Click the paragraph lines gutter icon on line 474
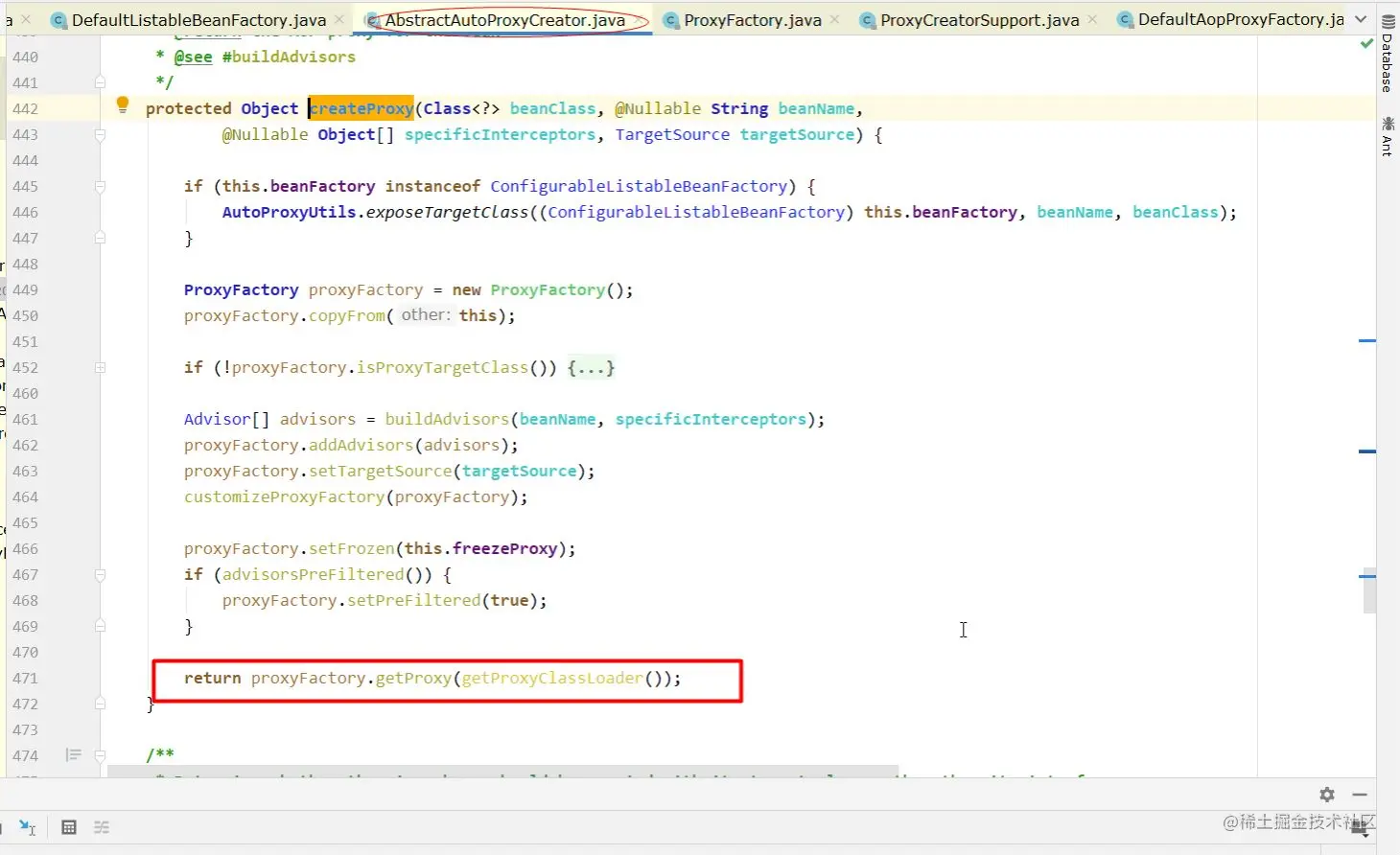Image resolution: width=1400 pixels, height=855 pixels. (x=74, y=755)
